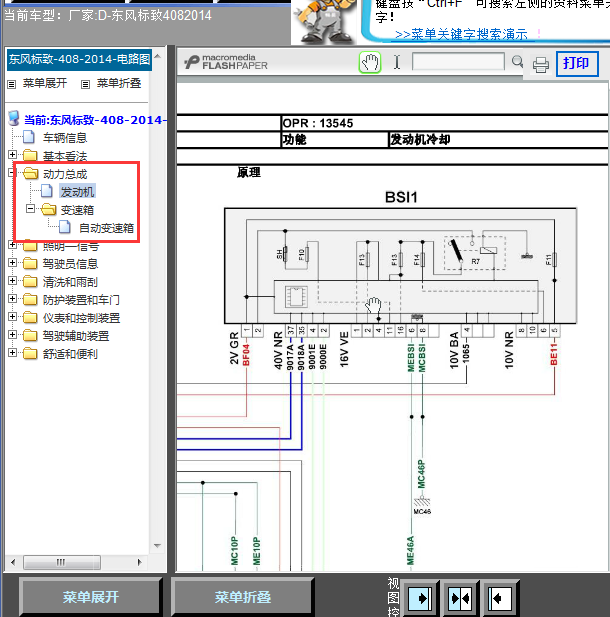This screenshot has width=610, height=617.
Task: Select the 清洗和雨刮 tree label
Action: pyautogui.click(x=70, y=282)
